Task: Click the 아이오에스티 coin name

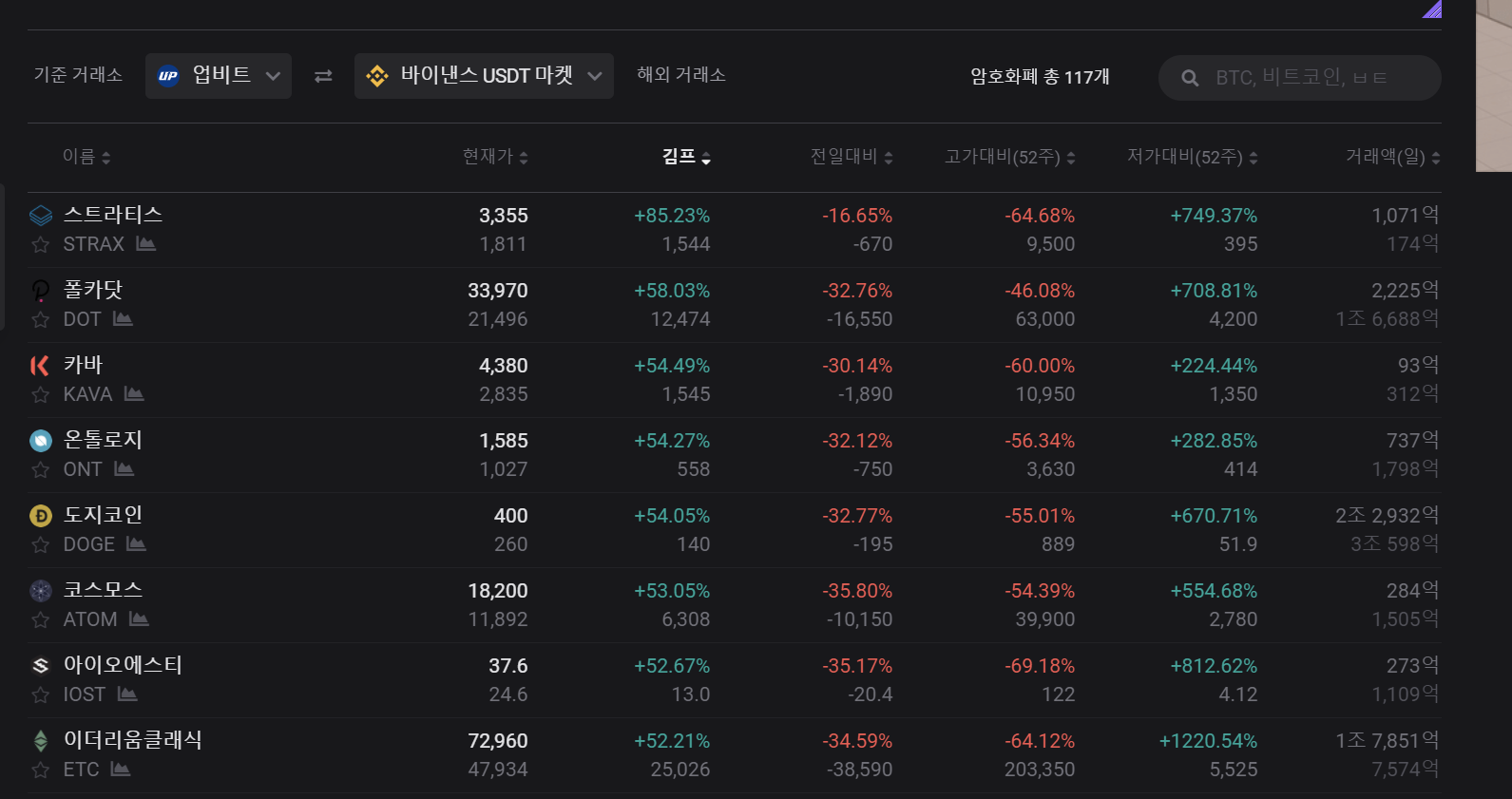Action: (x=123, y=665)
